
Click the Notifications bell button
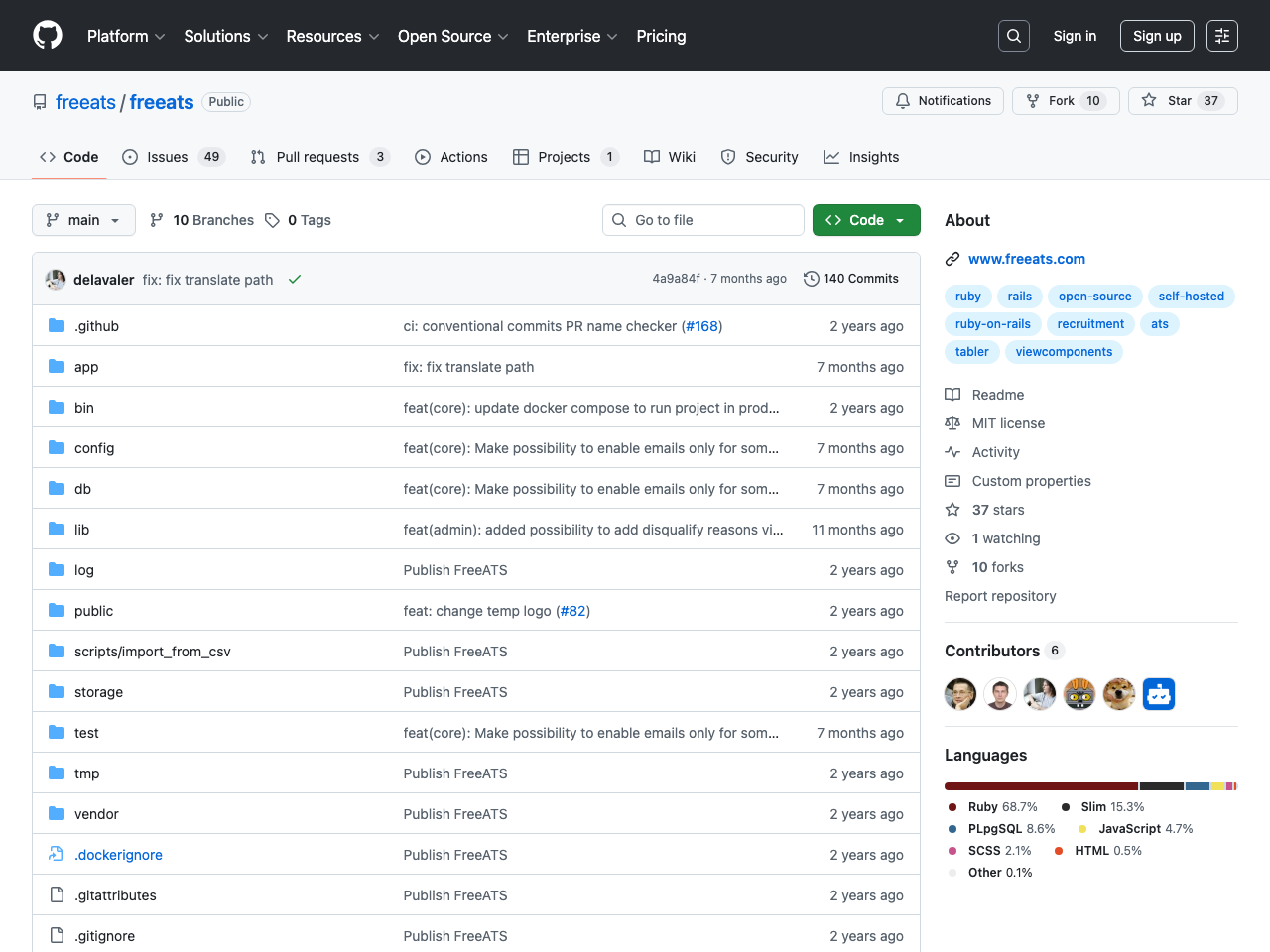(x=943, y=101)
